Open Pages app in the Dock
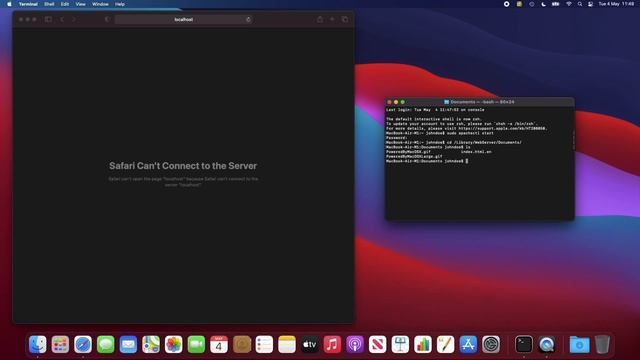The height and width of the screenshot is (360, 640). tap(445, 344)
